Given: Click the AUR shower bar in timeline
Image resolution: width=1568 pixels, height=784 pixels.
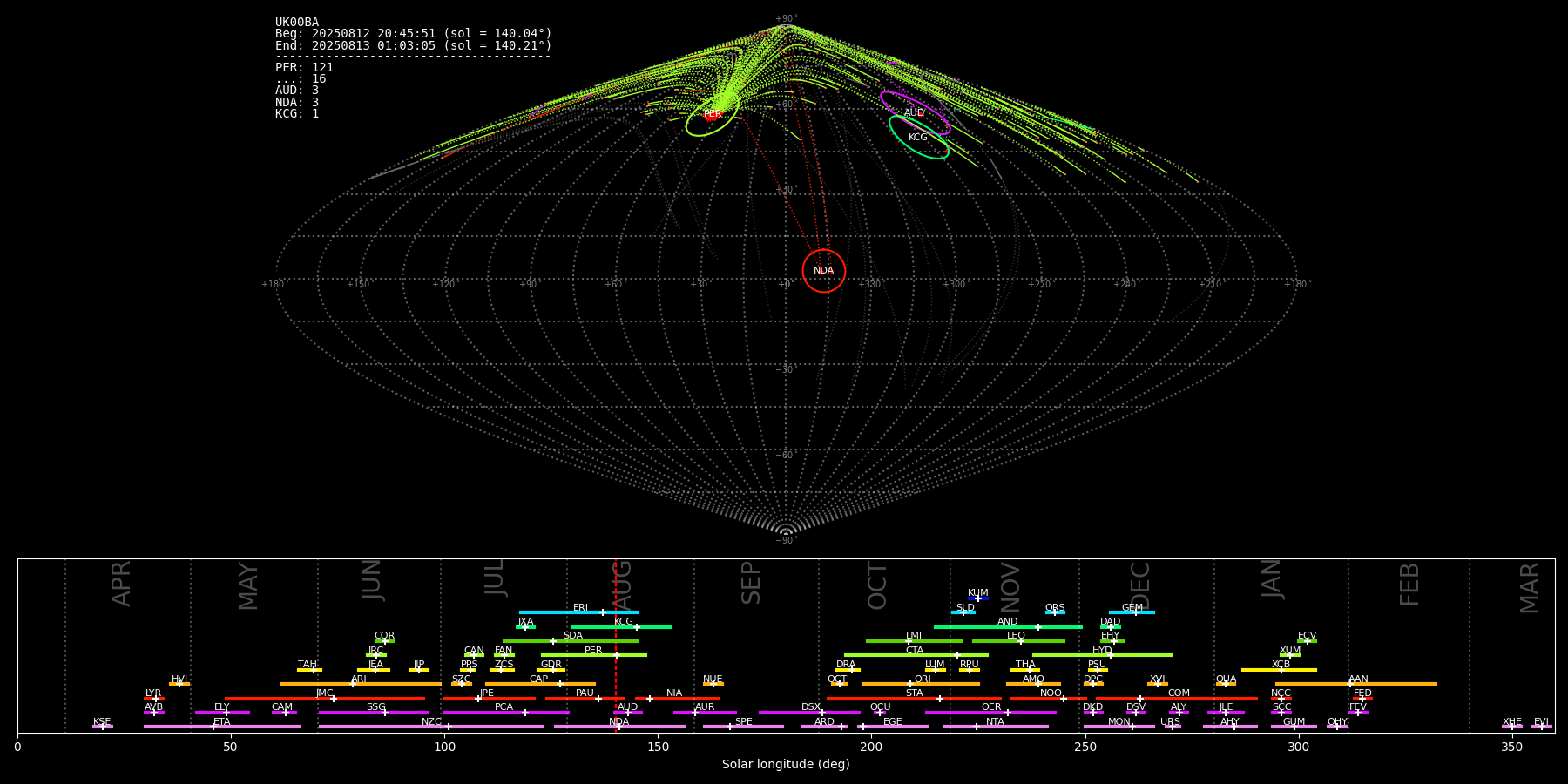Looking at the screenshot, I should pyautogui.click(x=705, y=713).
